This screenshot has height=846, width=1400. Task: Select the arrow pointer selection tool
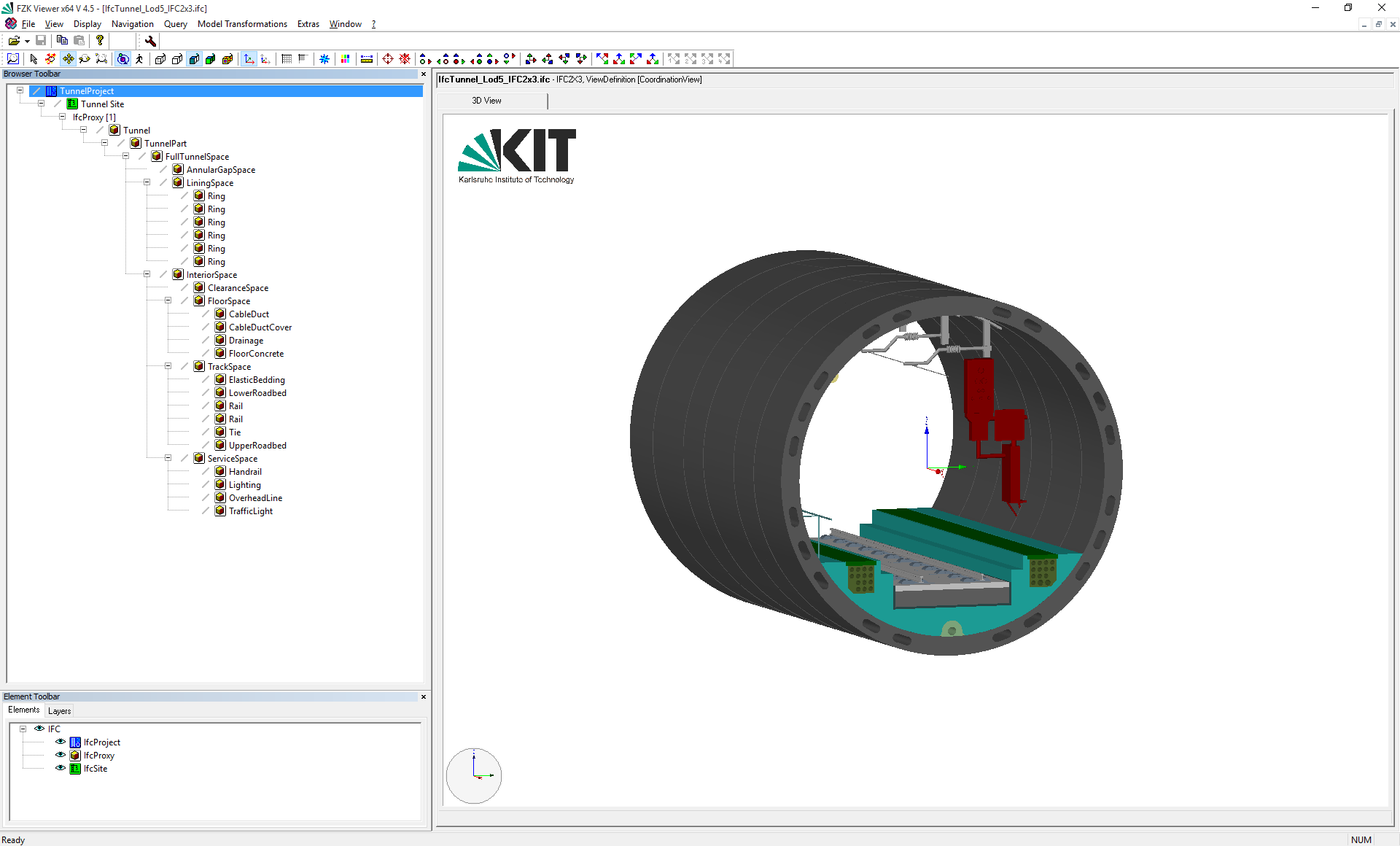tap(34, 59)
